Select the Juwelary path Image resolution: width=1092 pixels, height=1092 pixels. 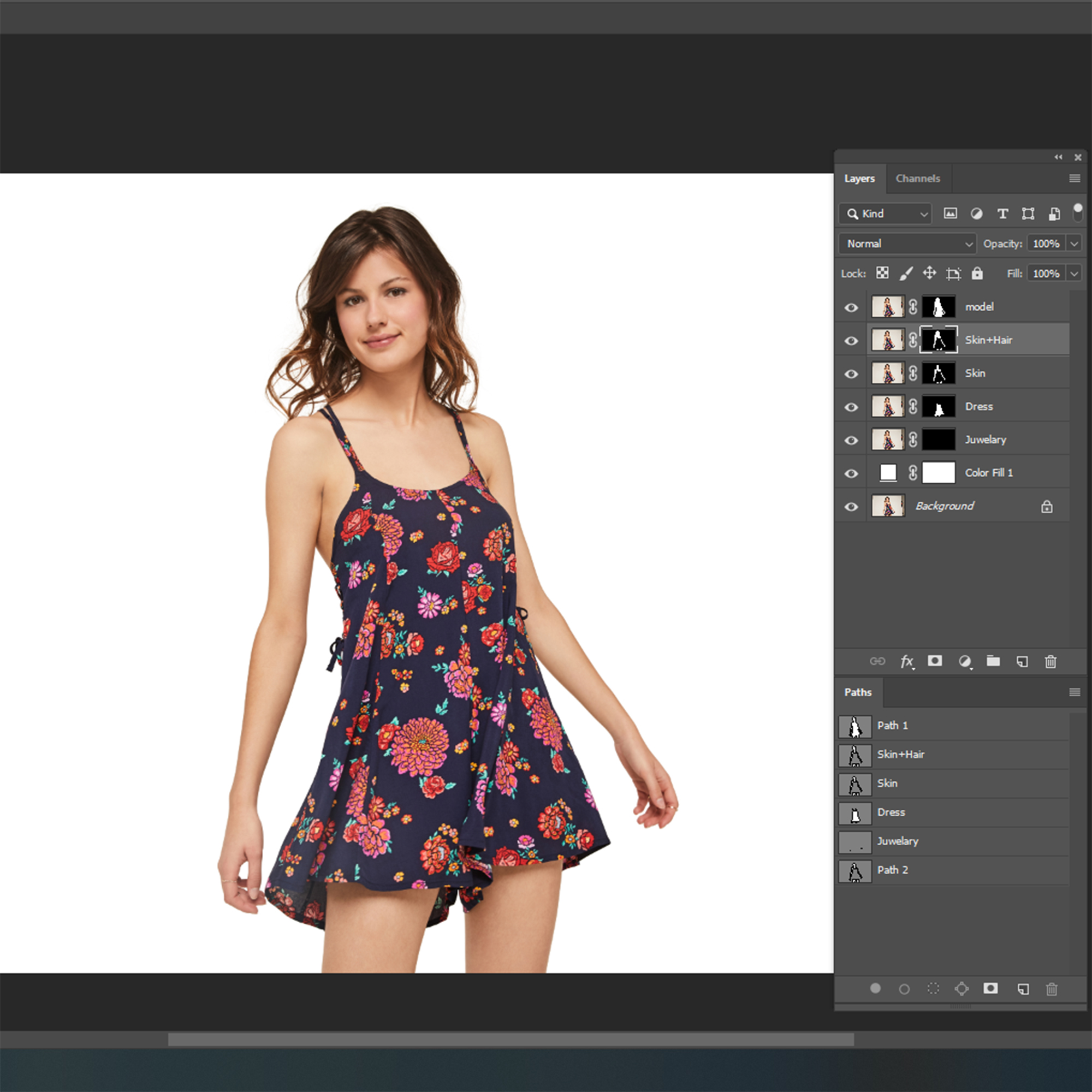[x=898, y=841]
